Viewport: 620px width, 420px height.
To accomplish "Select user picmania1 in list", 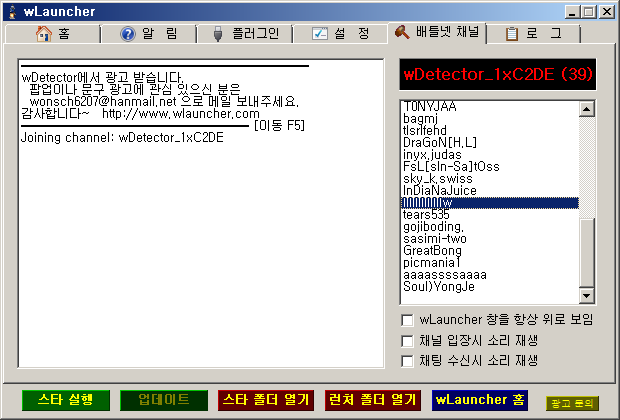I will point(490,263).
